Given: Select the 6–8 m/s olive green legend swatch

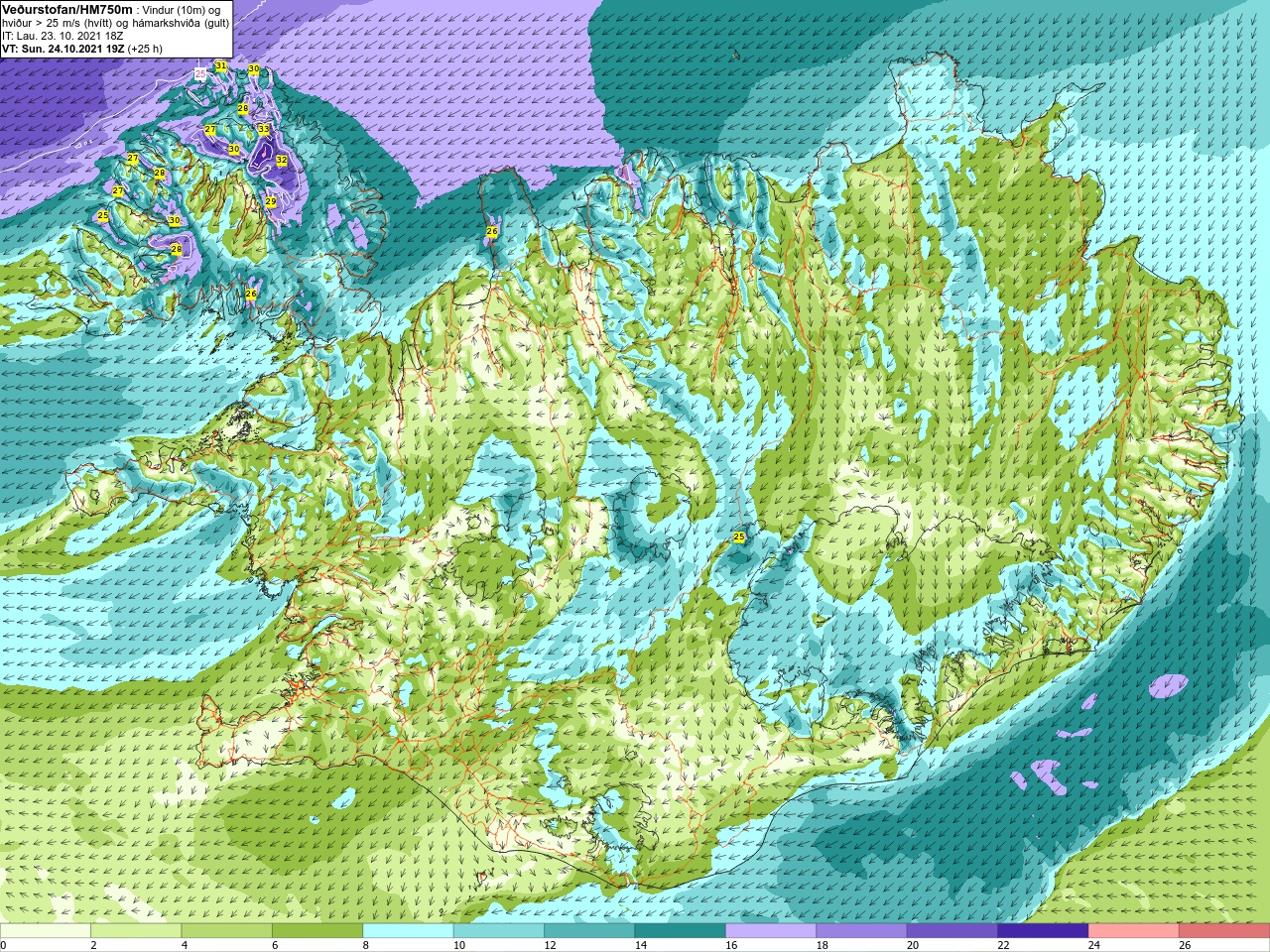Looking at the screenshot, I should click(x=317, y=931).
